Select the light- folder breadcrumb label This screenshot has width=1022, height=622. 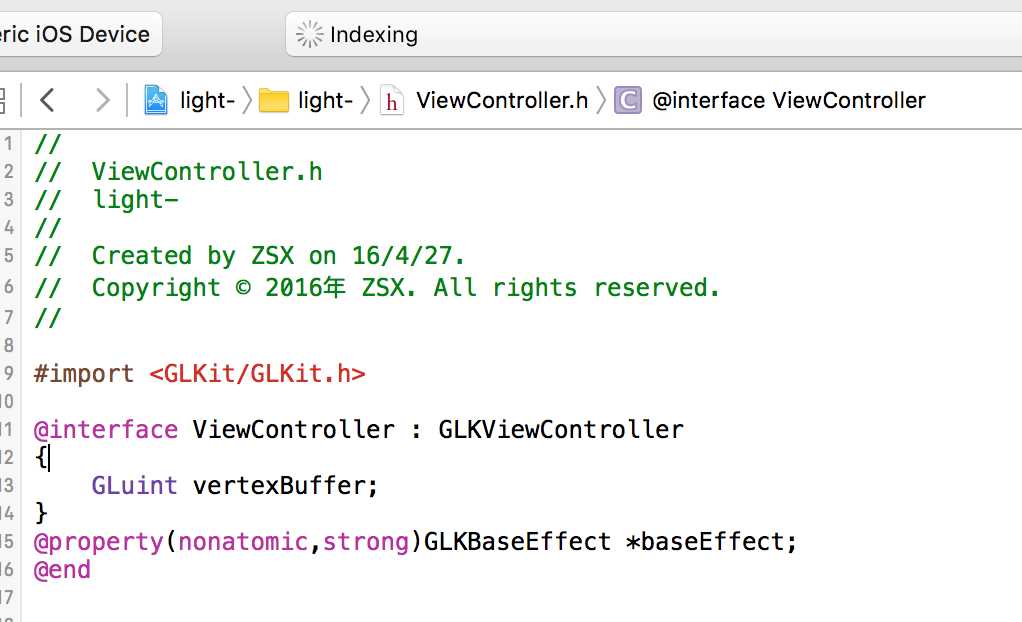point(325,100)
